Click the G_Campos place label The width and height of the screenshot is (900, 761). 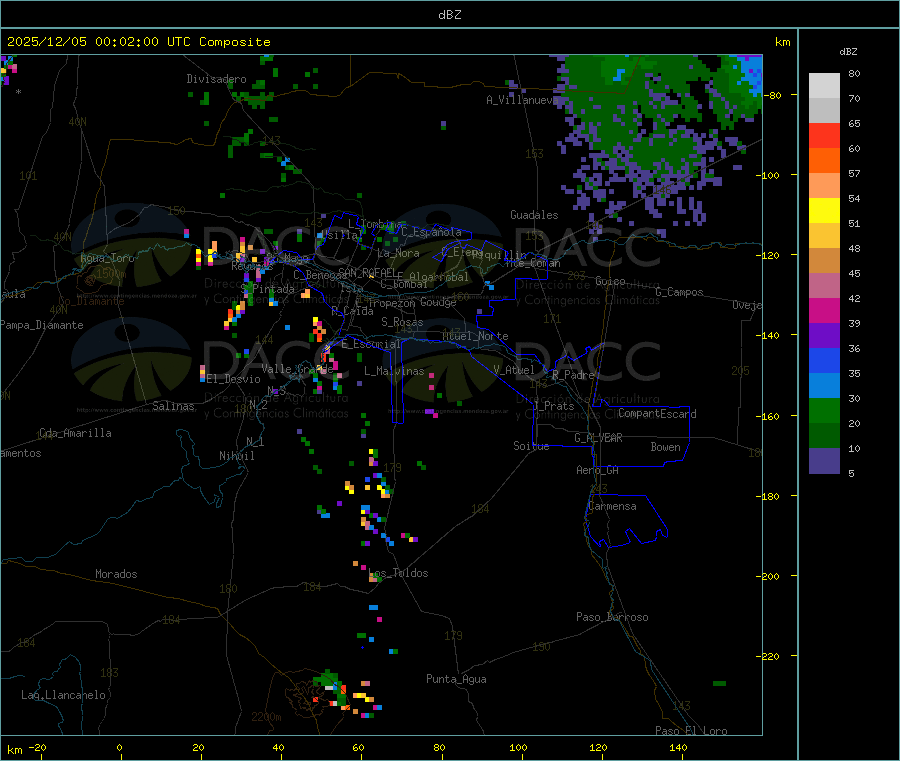point(680,292)
